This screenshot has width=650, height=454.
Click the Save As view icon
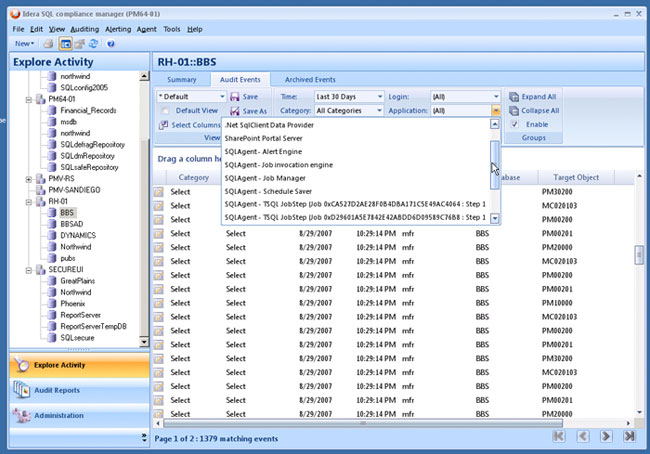pyautogui.click(x=235, y=111)
